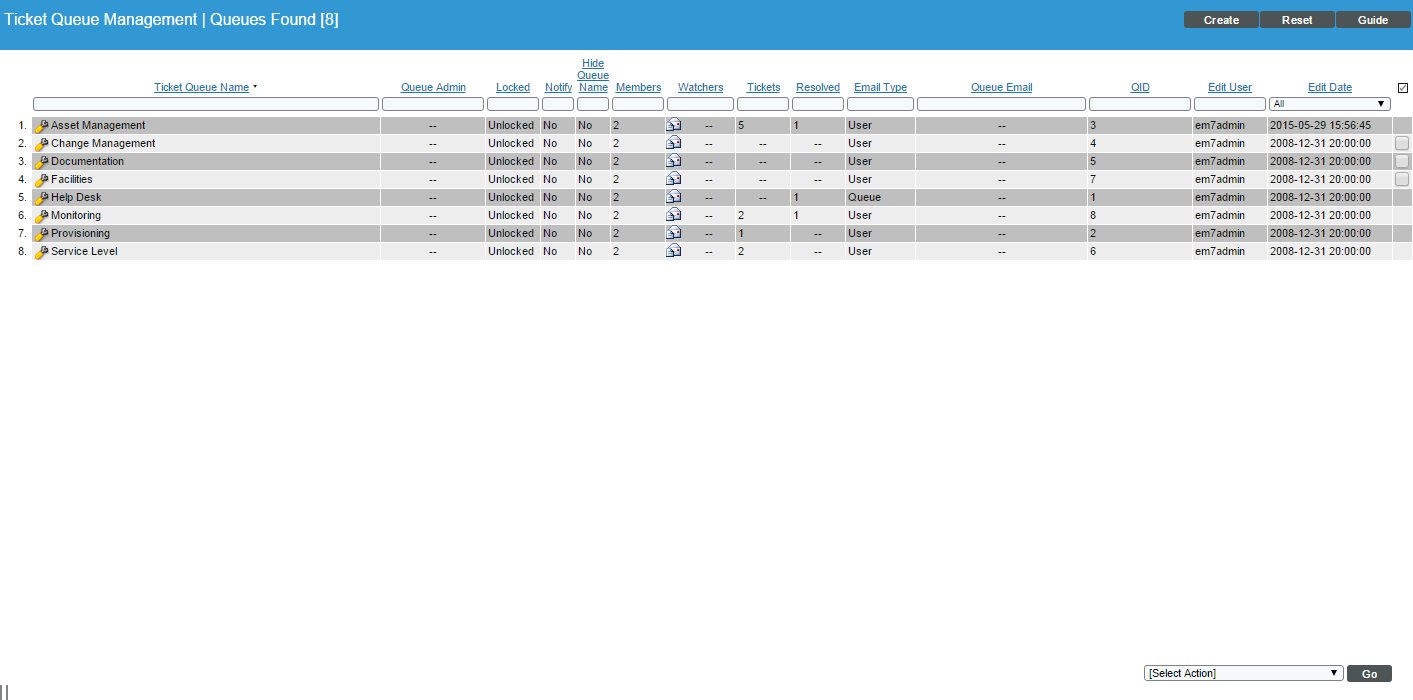Open the Select Action dropdown
This screenshot has height=700, width=1413.
click(1243, 673)
